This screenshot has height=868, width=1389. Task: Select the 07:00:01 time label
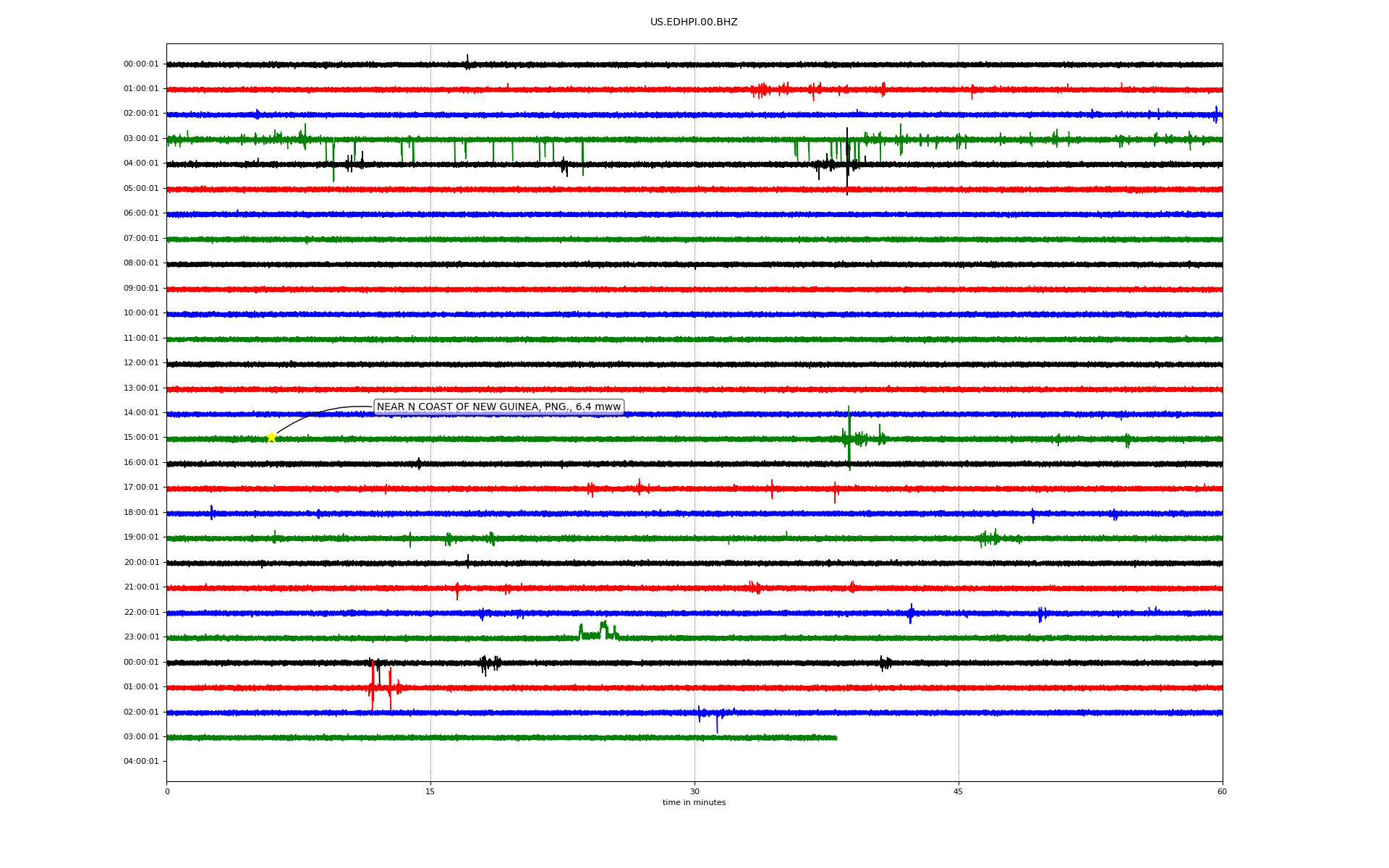pyautogui.click(x=141, y=239)
